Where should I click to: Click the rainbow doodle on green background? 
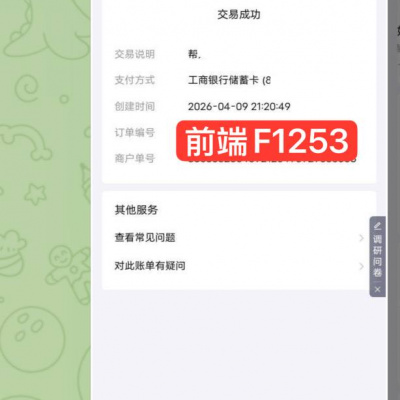[x=26, y=142]
